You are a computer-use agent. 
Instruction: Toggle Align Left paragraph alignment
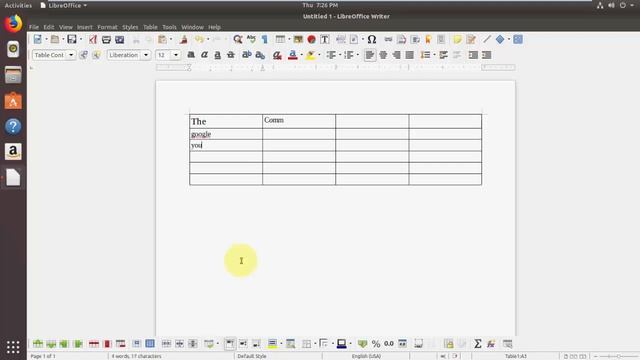click(370, 55)
